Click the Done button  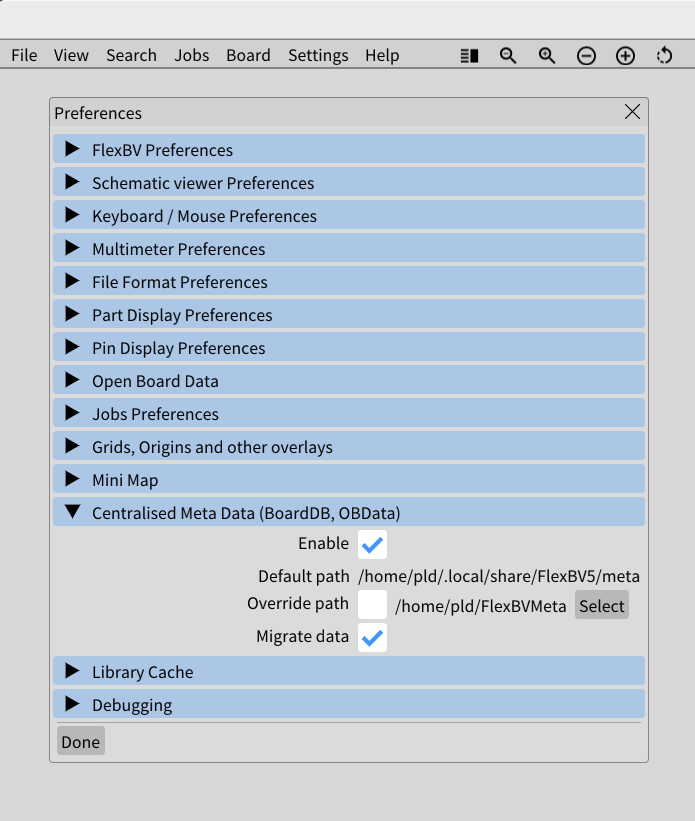point(81,741)
